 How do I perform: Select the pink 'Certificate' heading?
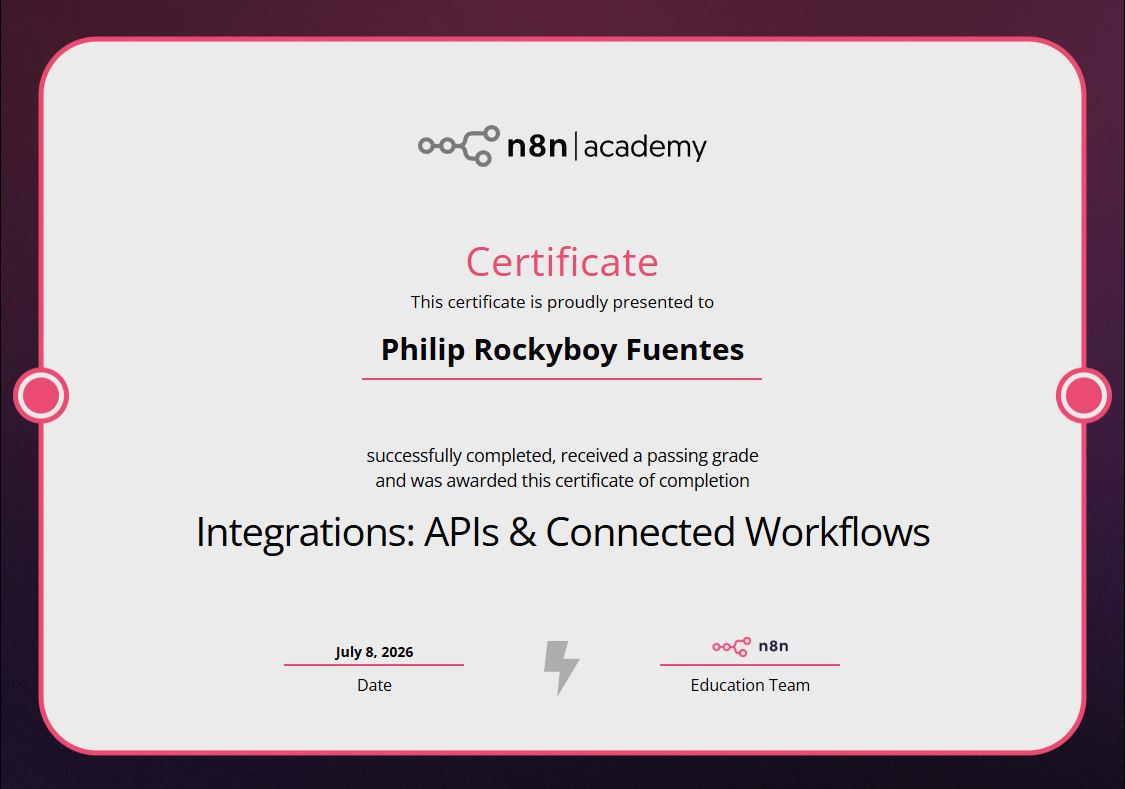pos(562,262)
